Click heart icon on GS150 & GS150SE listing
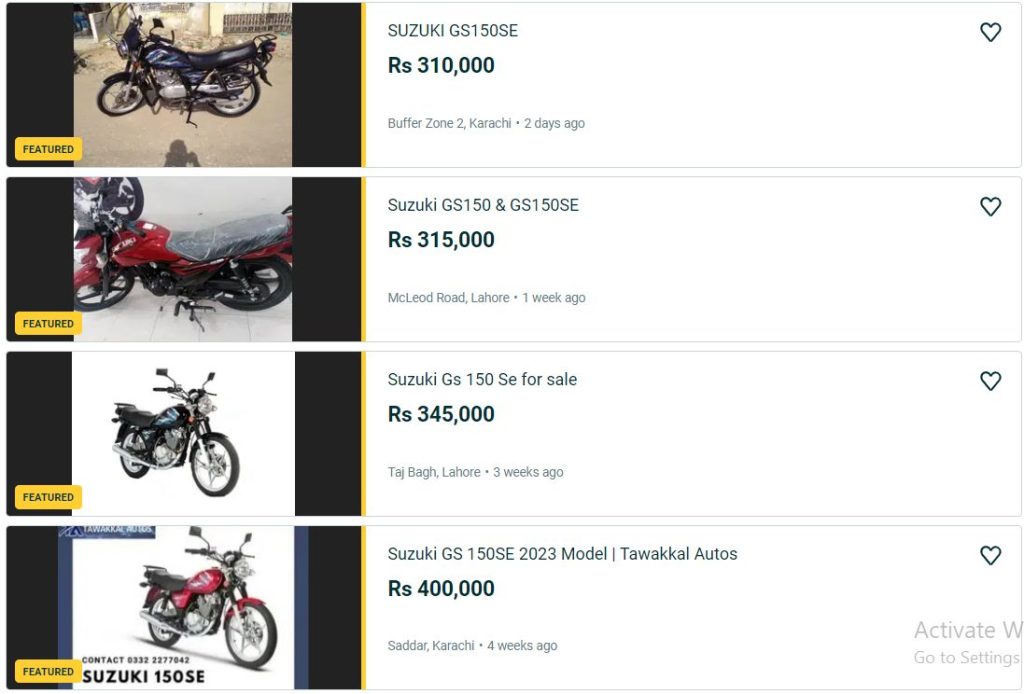Screen dimensions: 1024x694 pos(990,206)
